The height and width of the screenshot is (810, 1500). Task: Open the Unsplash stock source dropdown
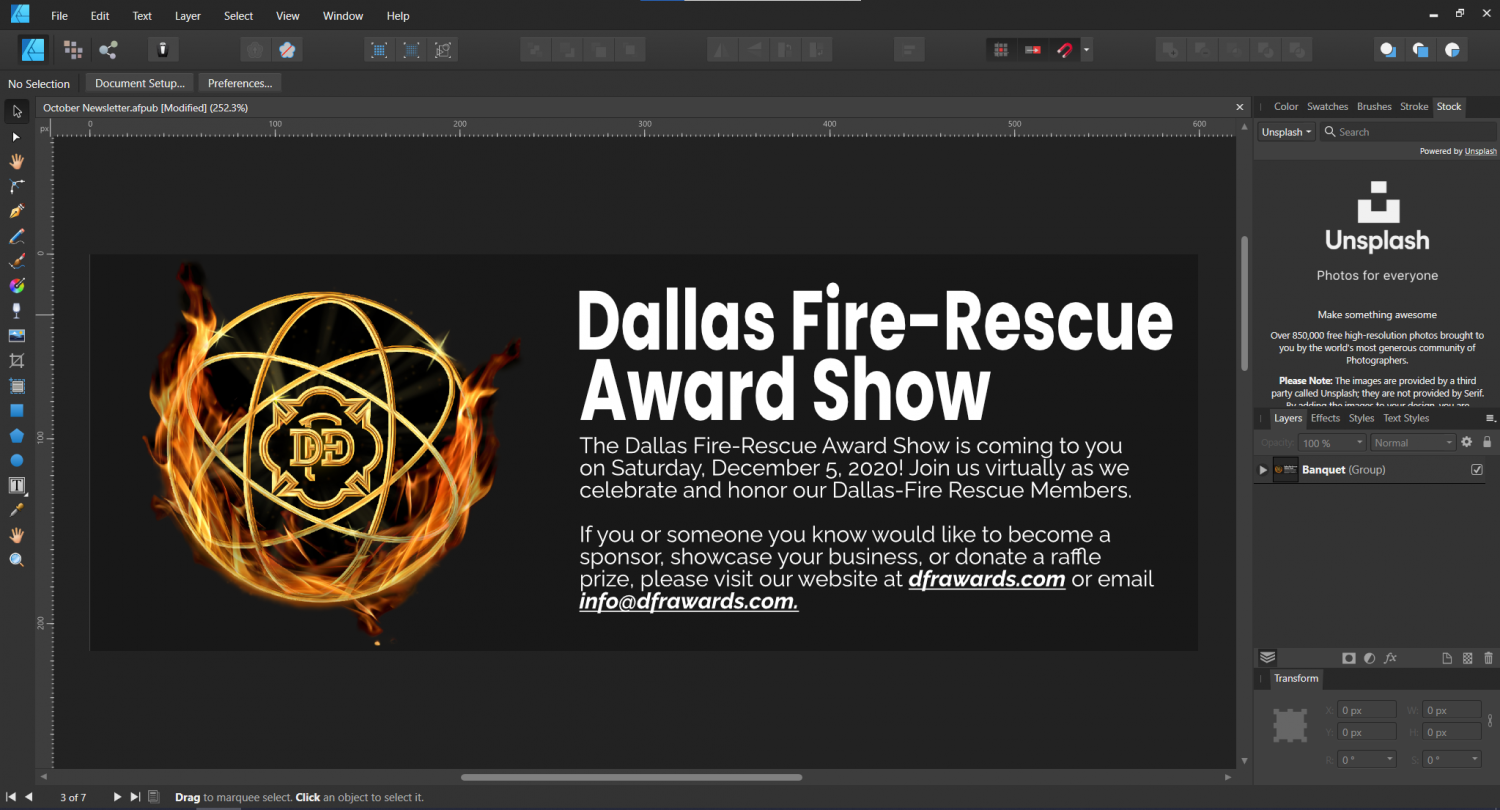tap(1286, 132)
